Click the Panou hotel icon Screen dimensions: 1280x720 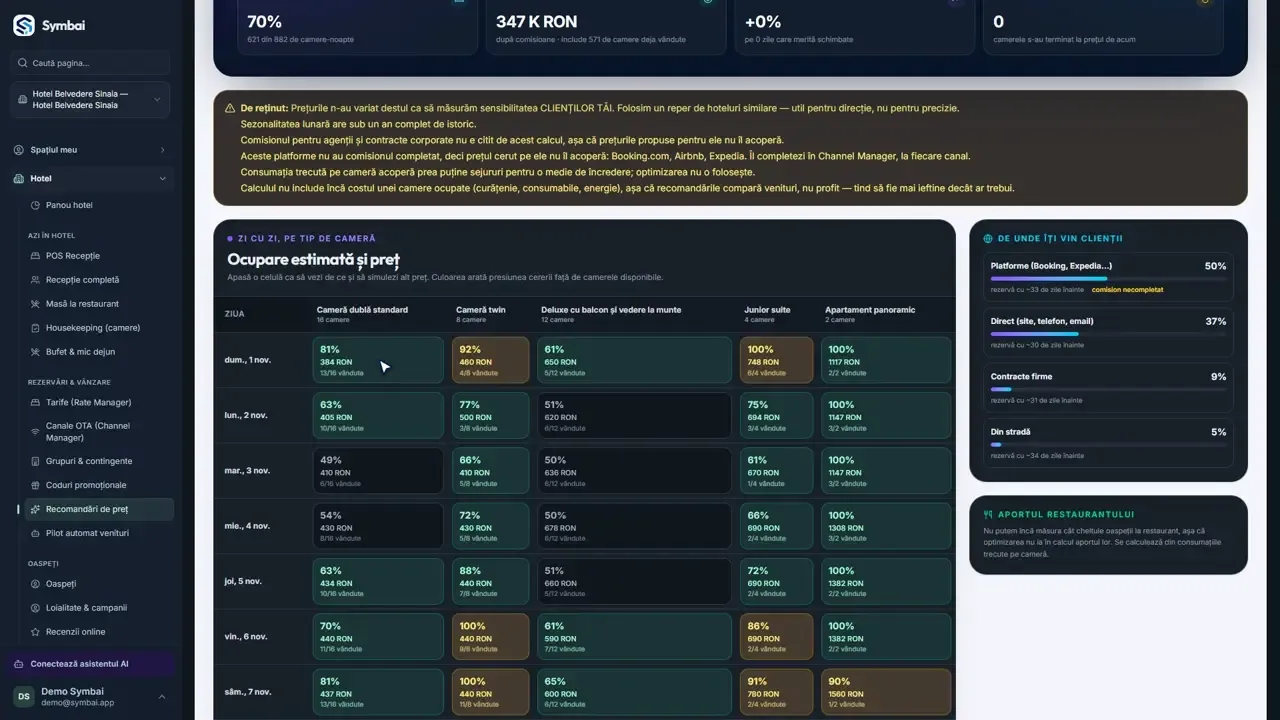pyautogui.click(x=36, y=205)
